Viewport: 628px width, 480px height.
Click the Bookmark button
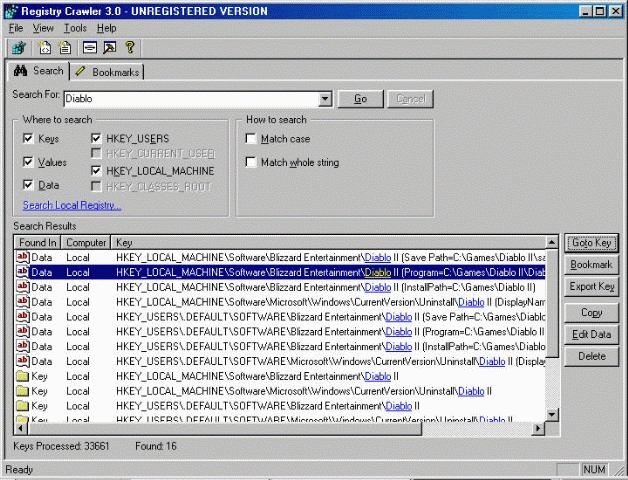[592, 265]
